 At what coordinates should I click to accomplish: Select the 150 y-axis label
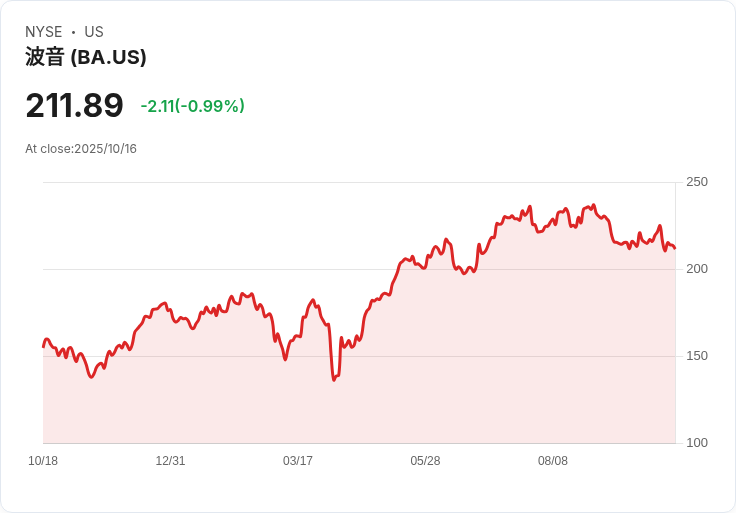coord(696,356)
